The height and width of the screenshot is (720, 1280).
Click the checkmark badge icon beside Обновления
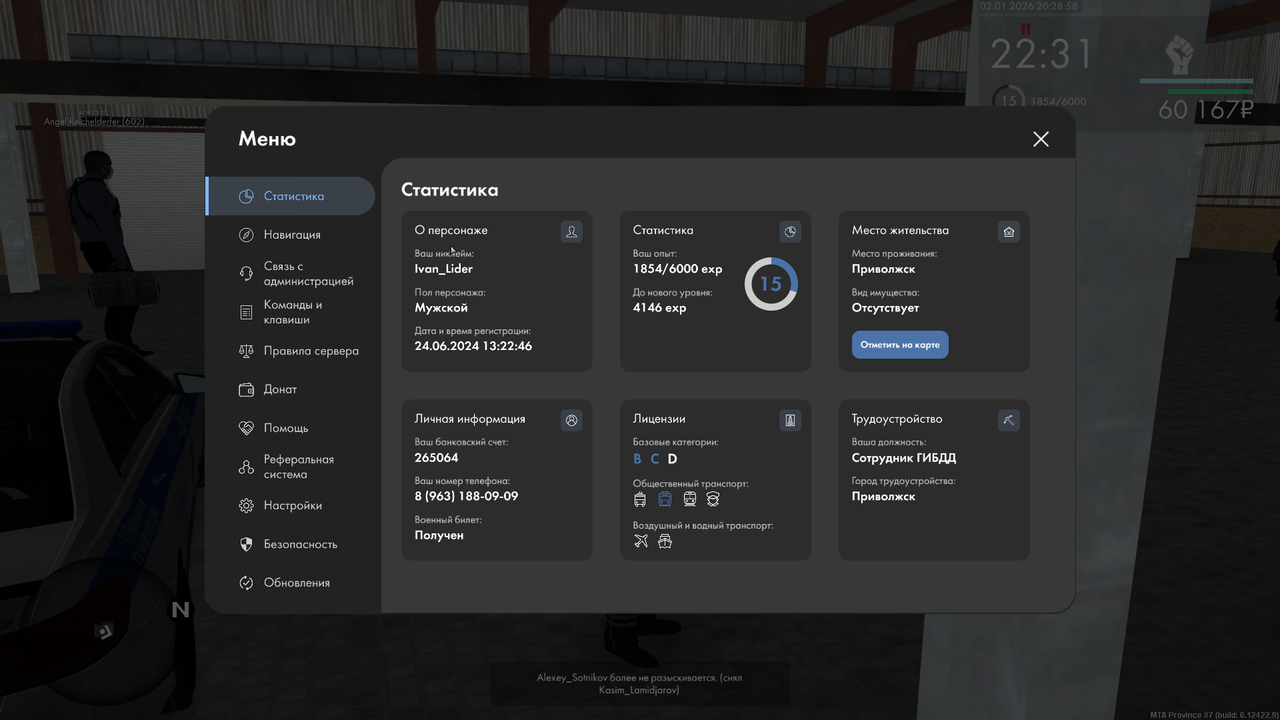246,583
